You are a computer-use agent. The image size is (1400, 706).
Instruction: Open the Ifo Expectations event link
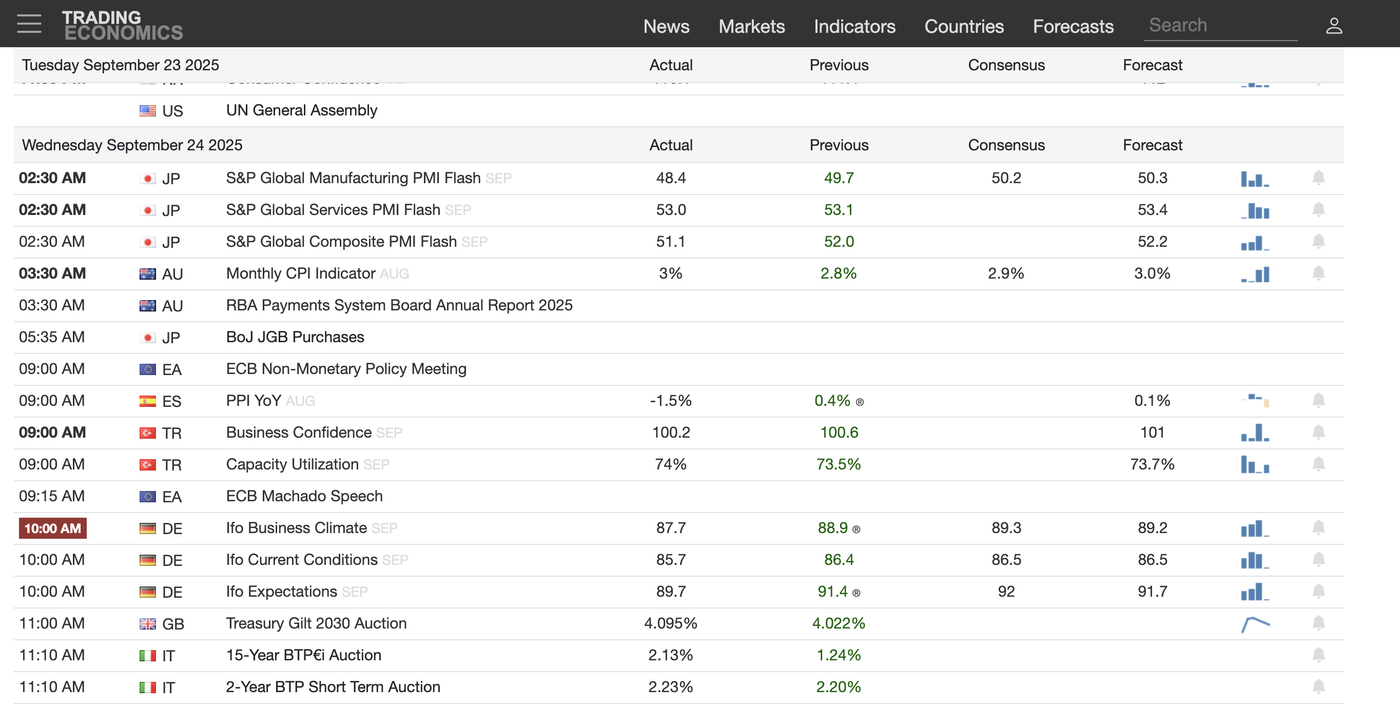coord(281,592)
